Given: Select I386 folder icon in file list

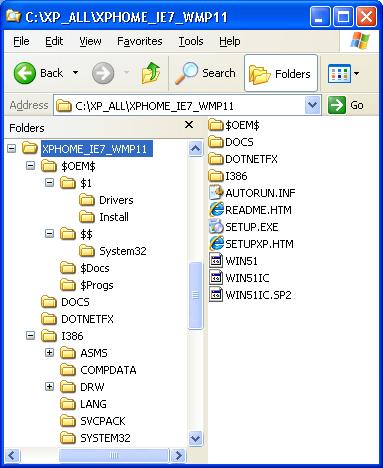Looking at the screenshot, I should pyautogui.click(x=216, y=176).
